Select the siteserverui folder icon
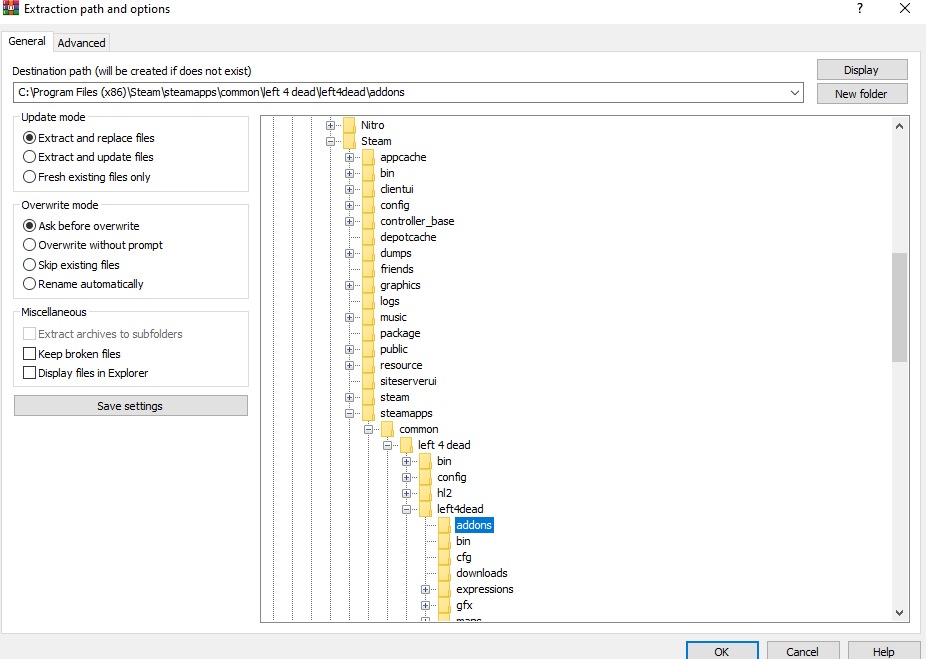The image size is (926, 659). (368, 381)
